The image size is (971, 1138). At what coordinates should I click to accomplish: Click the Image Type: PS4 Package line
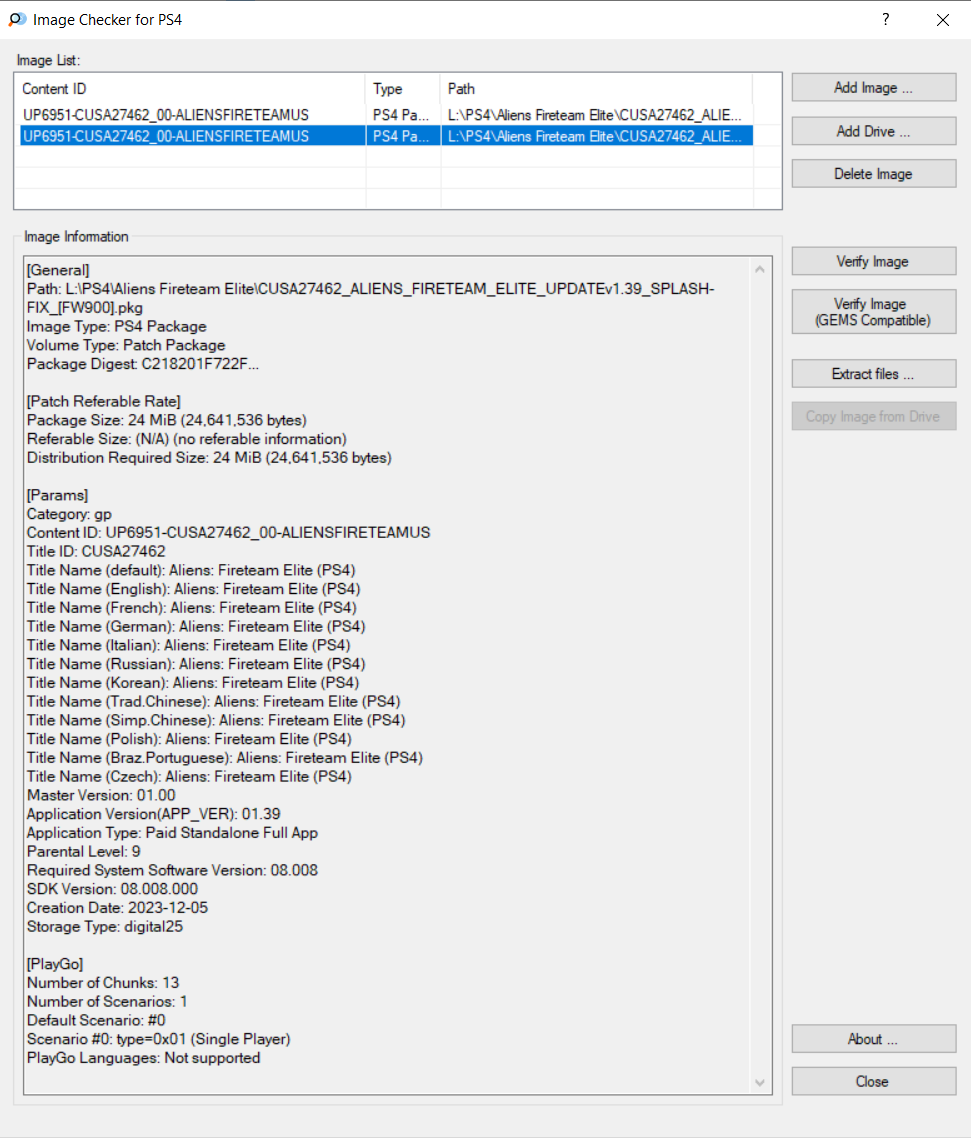point(117,327)
